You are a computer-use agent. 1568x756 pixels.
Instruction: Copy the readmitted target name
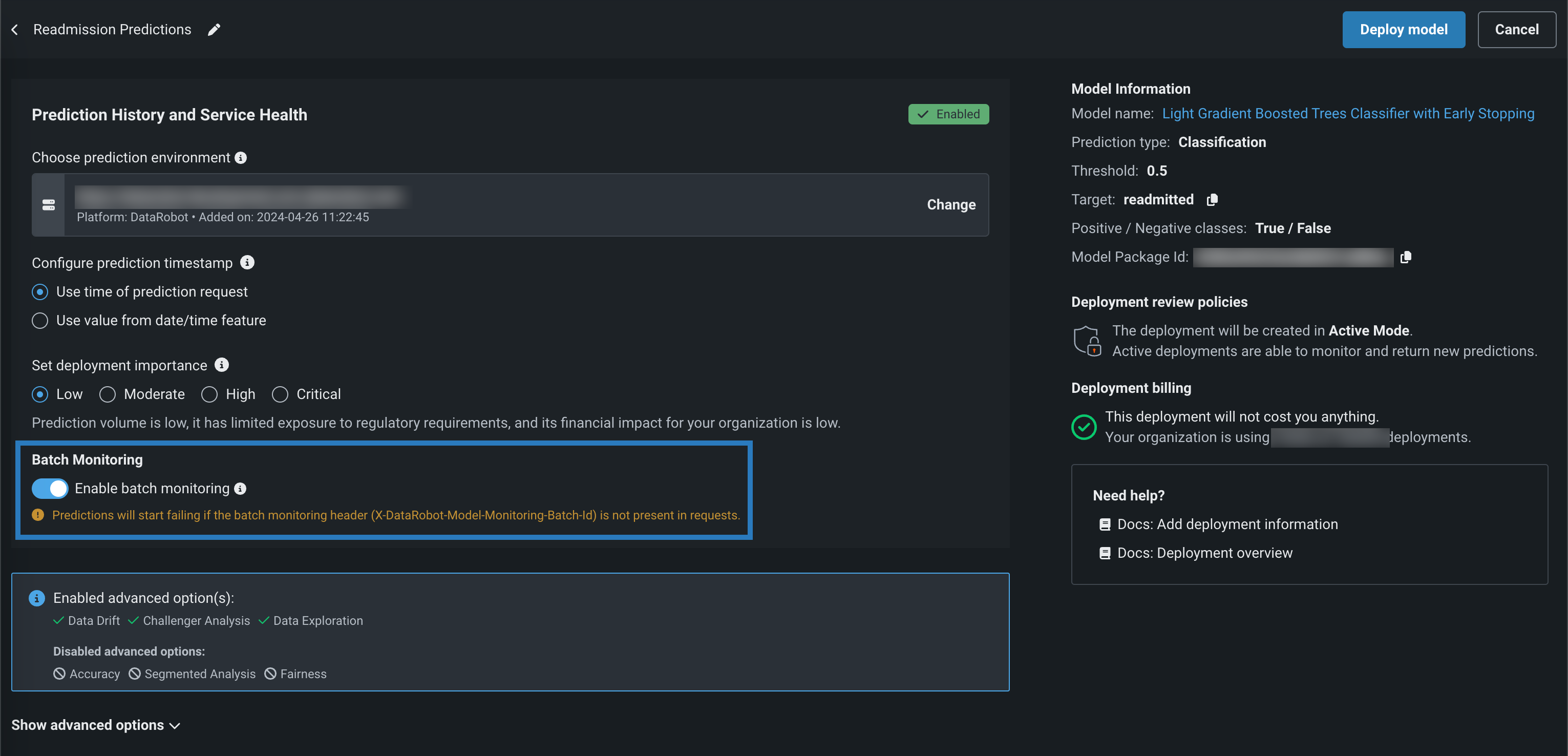click(1212, 200)
